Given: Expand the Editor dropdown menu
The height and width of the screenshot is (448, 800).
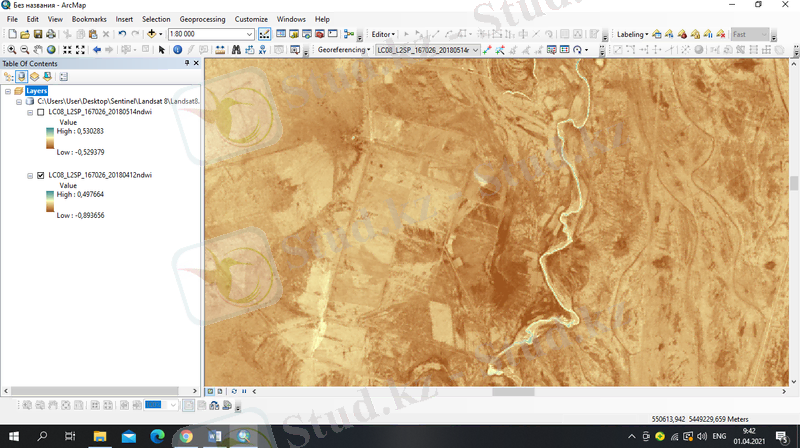Looking at the screenshot, I should point(383,34).
